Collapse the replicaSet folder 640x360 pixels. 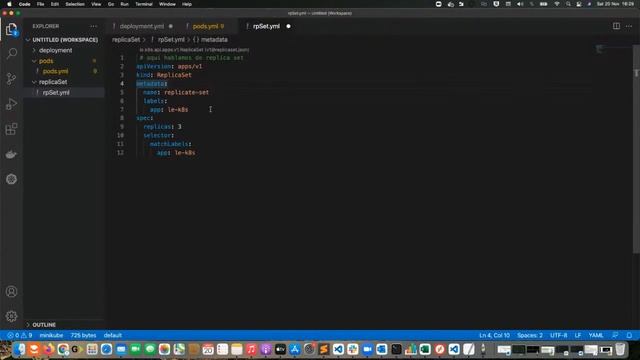pos(53,82)
